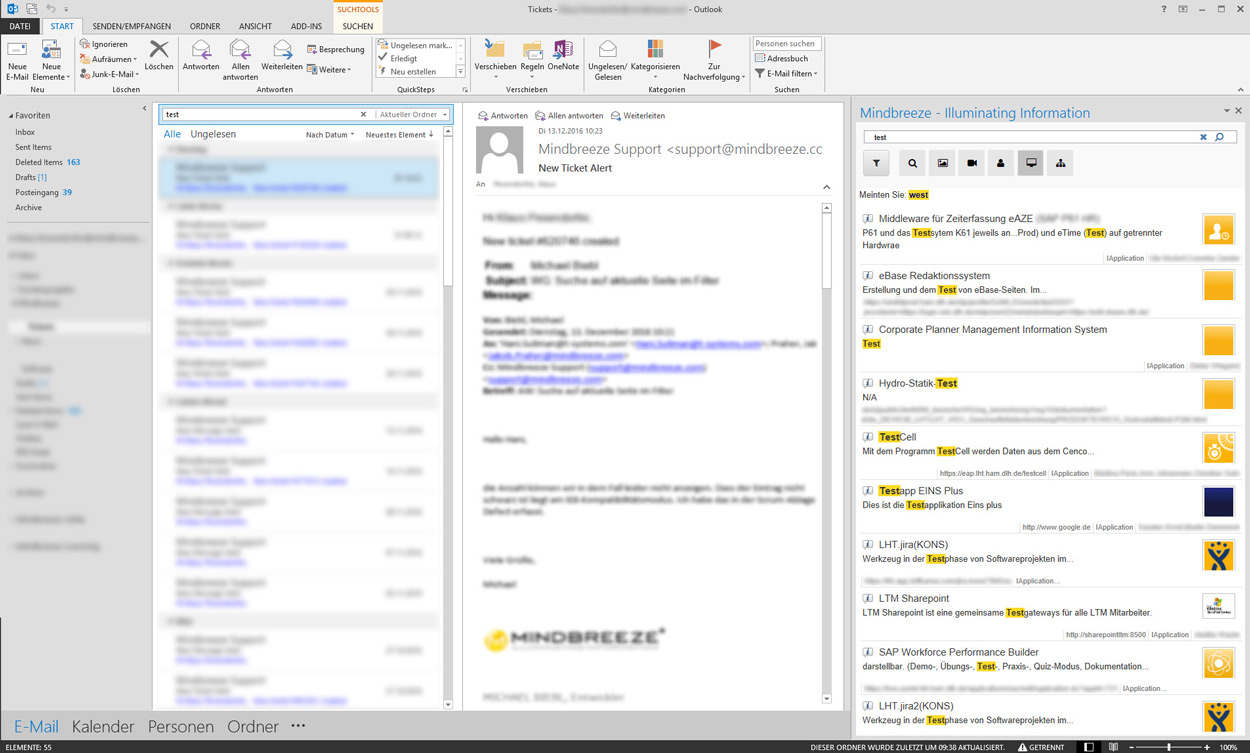Click the Antworten ribbon button
Viewport: 1250px width, 753px height.
[x=201, y=56]
